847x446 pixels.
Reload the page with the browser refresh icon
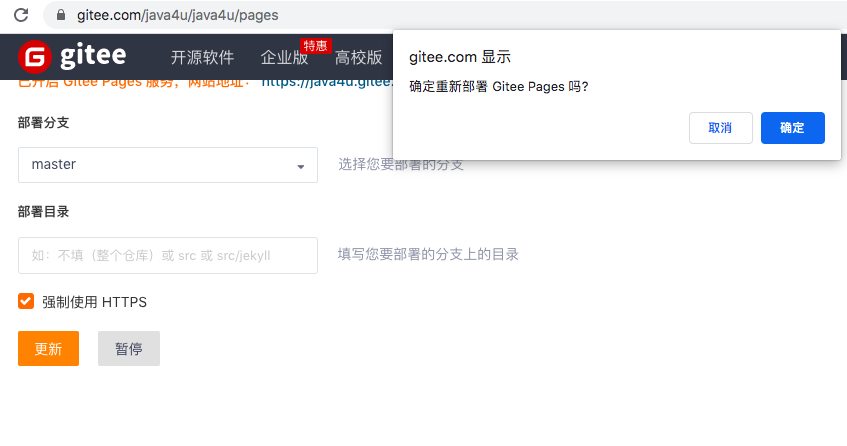pos(21,15)
